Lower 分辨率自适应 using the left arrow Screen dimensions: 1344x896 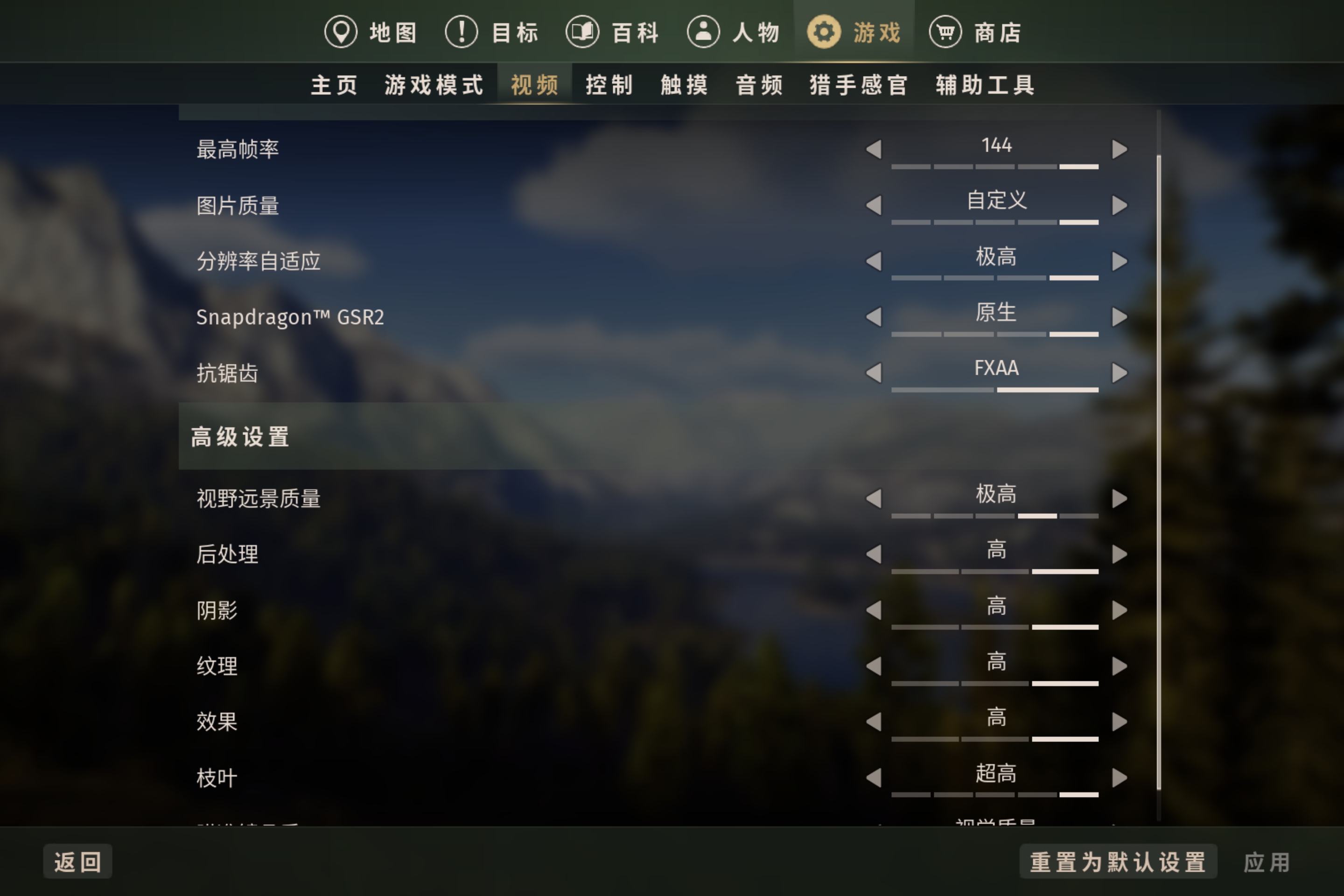[874, 261]
